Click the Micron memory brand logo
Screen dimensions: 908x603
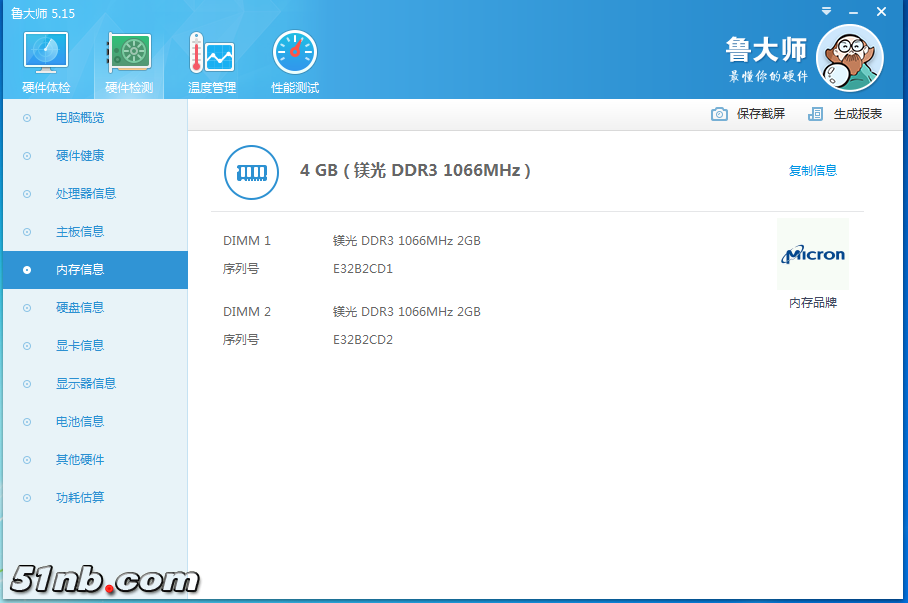point(812,255)
